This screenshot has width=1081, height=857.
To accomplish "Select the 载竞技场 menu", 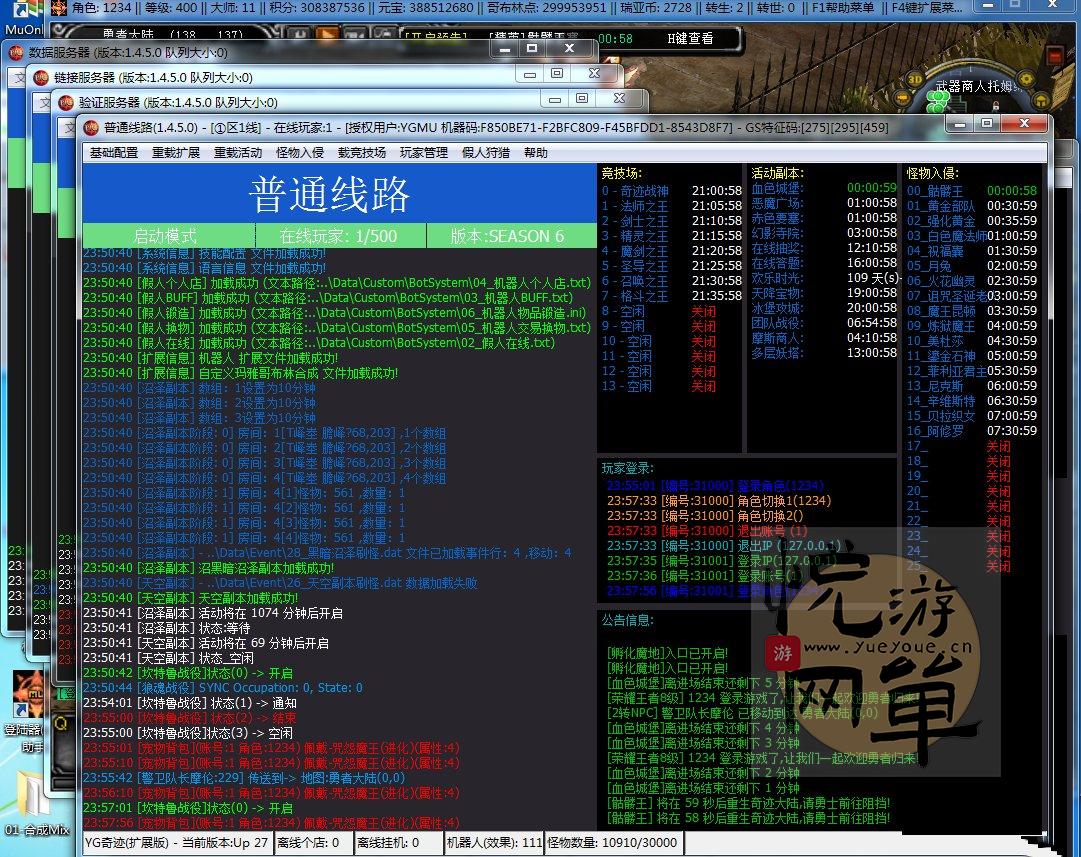I will (x=362, y=153).
